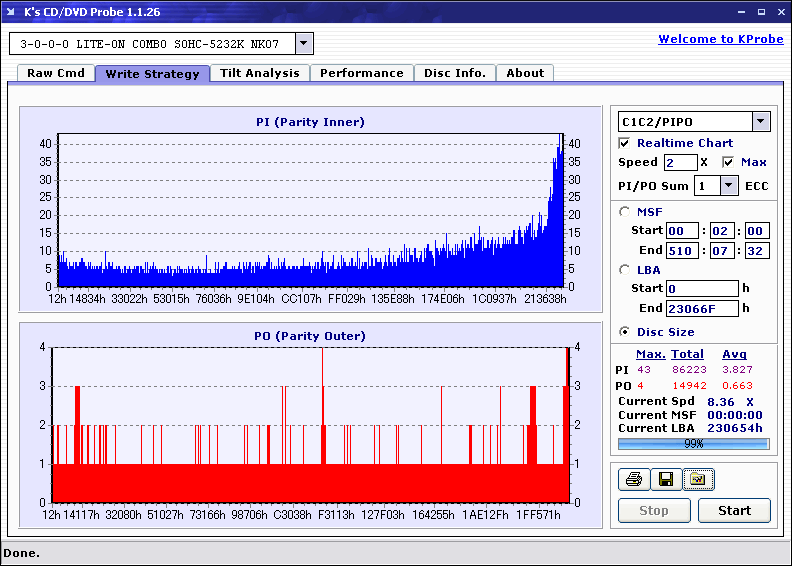Uncheck the Max speed checkbox
The image size is (792, 566).
pyautogui.click(x=728, y=162)
